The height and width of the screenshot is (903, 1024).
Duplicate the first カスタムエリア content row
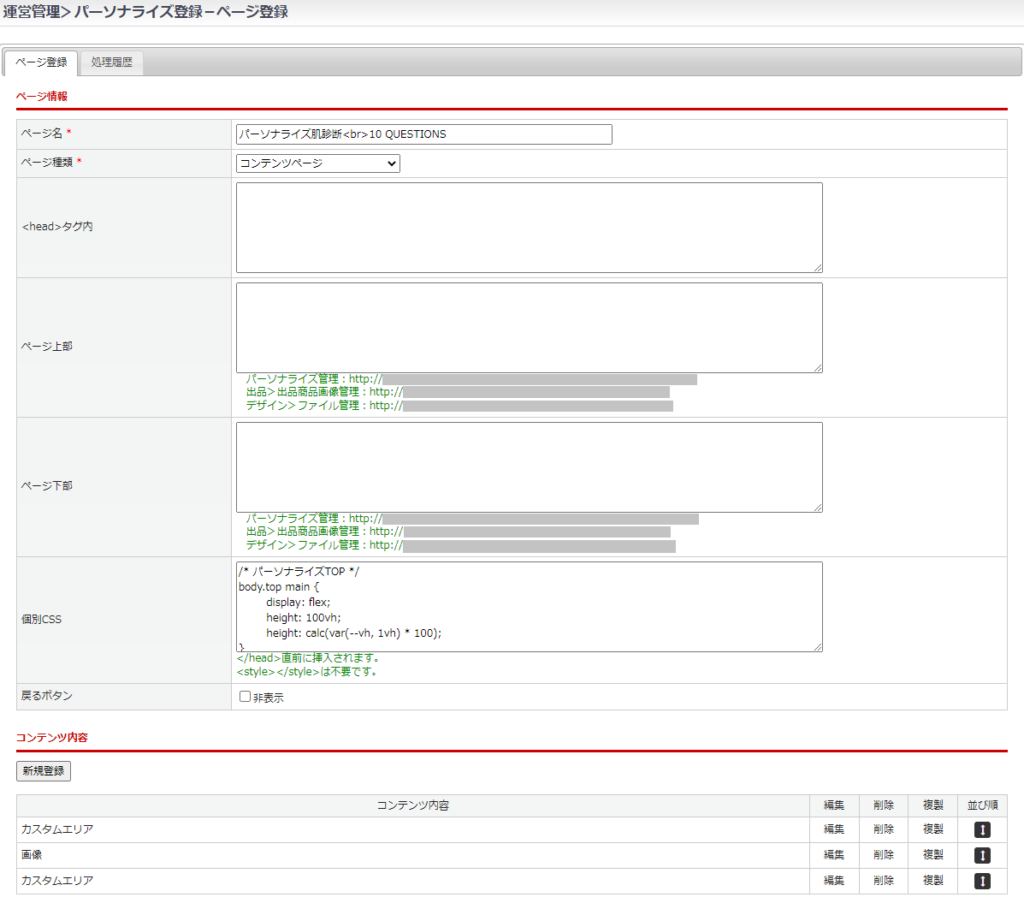click(933, 829)
